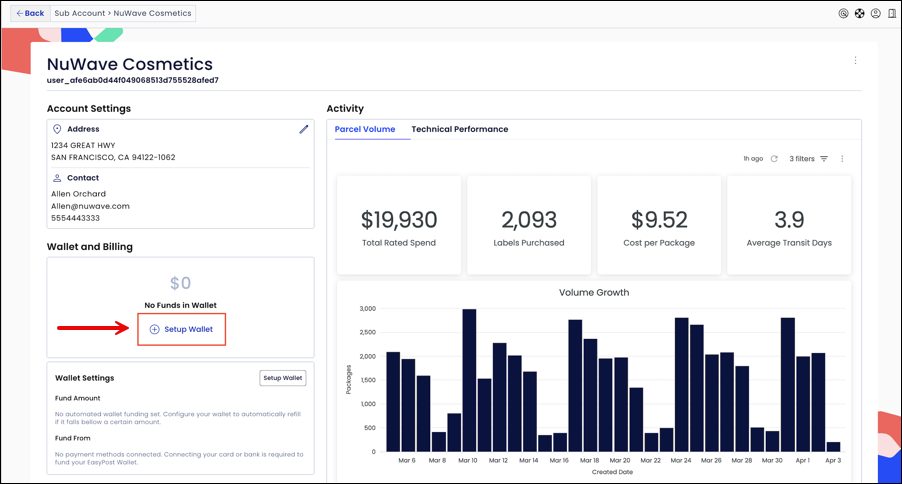Viewport: 902px width, 484px height.
Task: Open the NuWave Cosmetics page options menu
Action: pyautogui.click(x=855, y=60)
